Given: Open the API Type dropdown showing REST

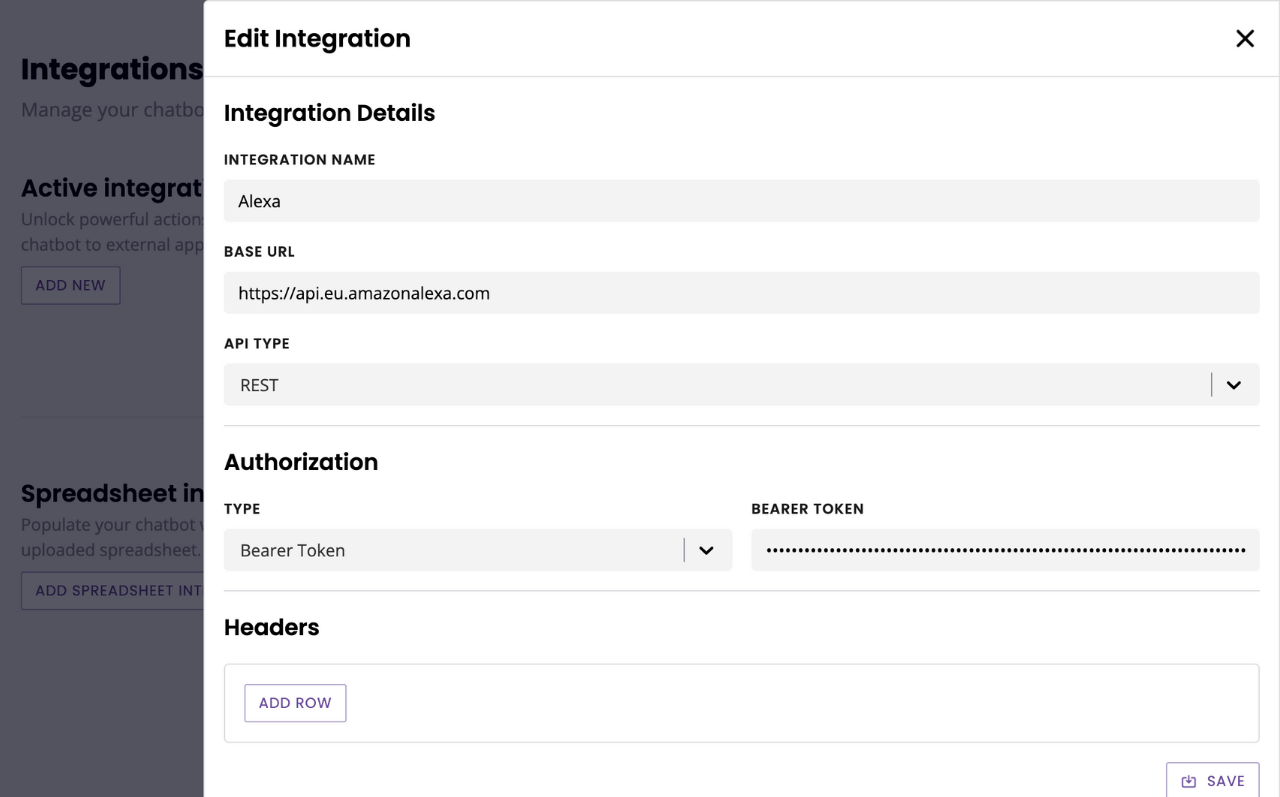Looking at the screenshot, I should 741,385.
